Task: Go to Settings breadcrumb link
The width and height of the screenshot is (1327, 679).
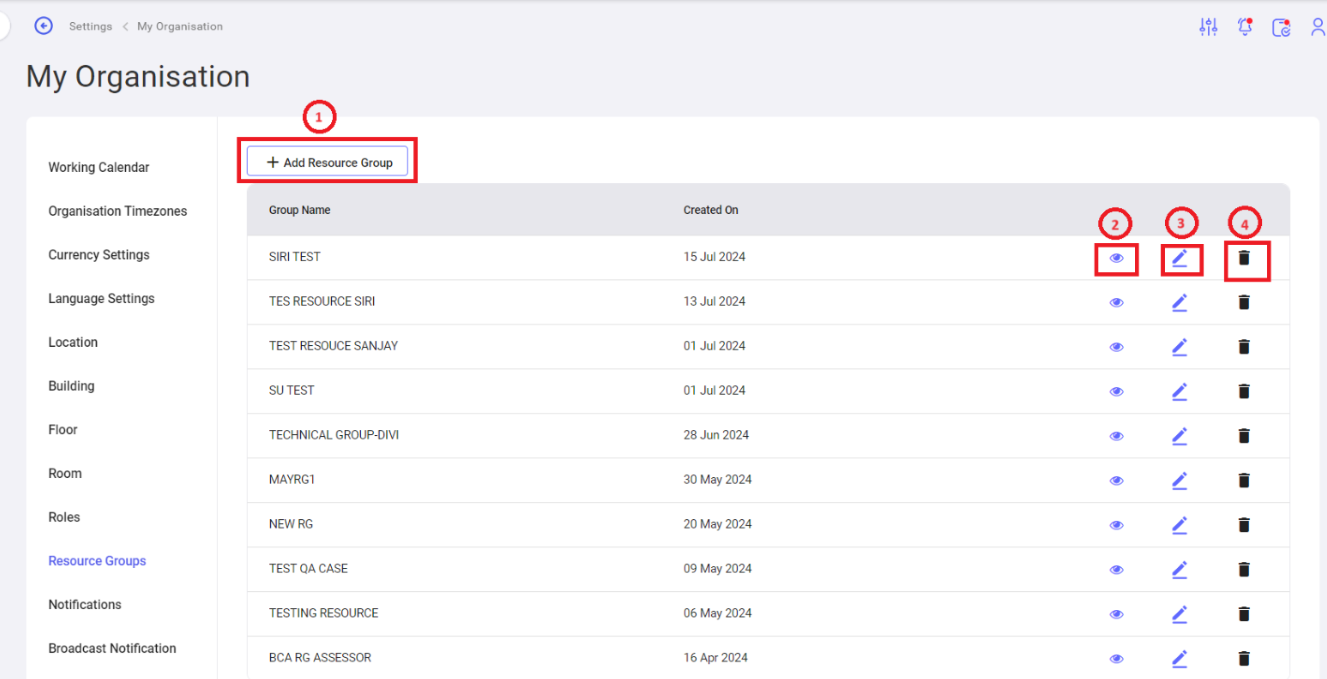Action: click(x=90, y=26)
